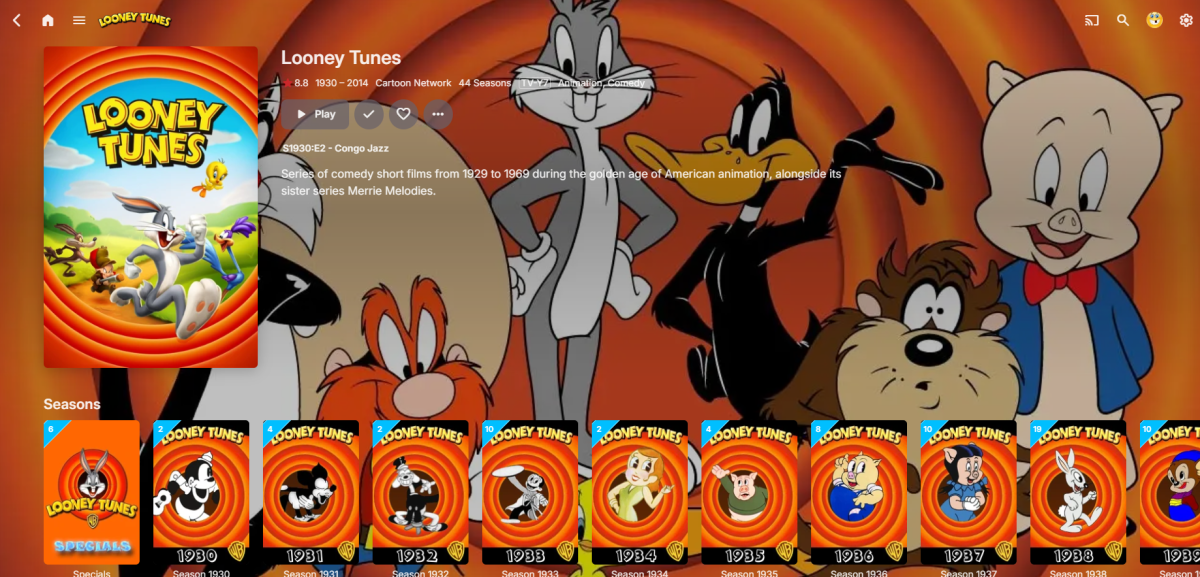Open the Specials season card
Screen dimensions: 1200x577
92,492
